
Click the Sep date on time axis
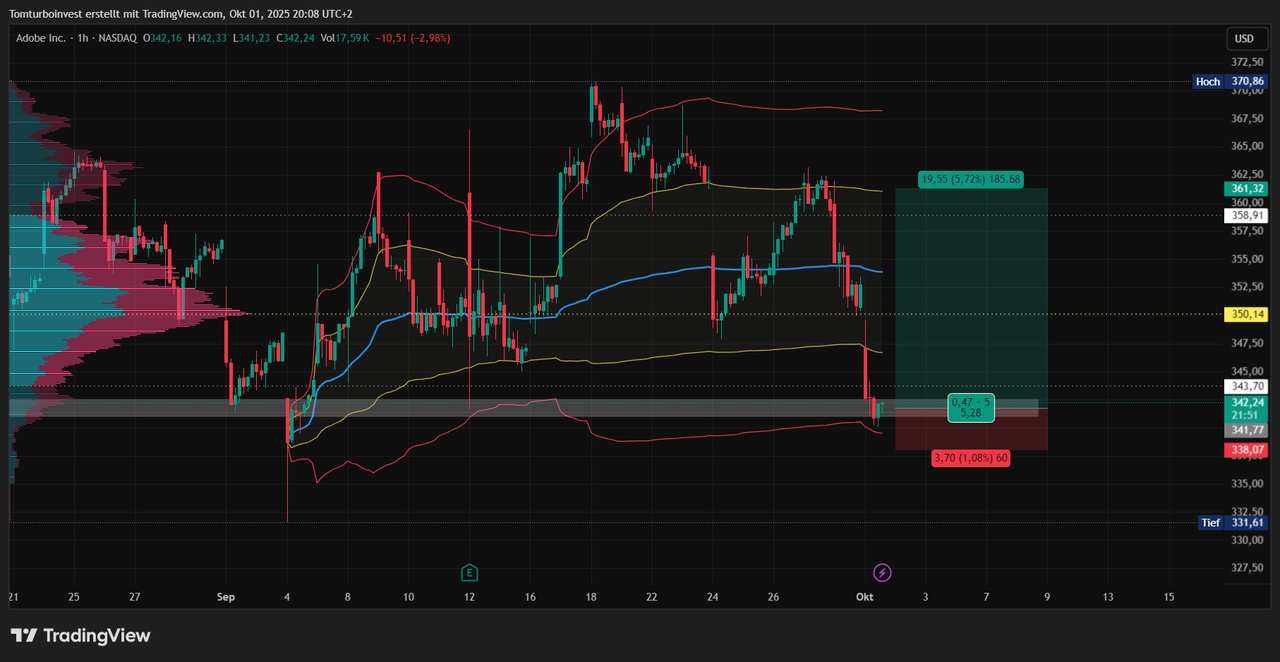tap(225, 597)
